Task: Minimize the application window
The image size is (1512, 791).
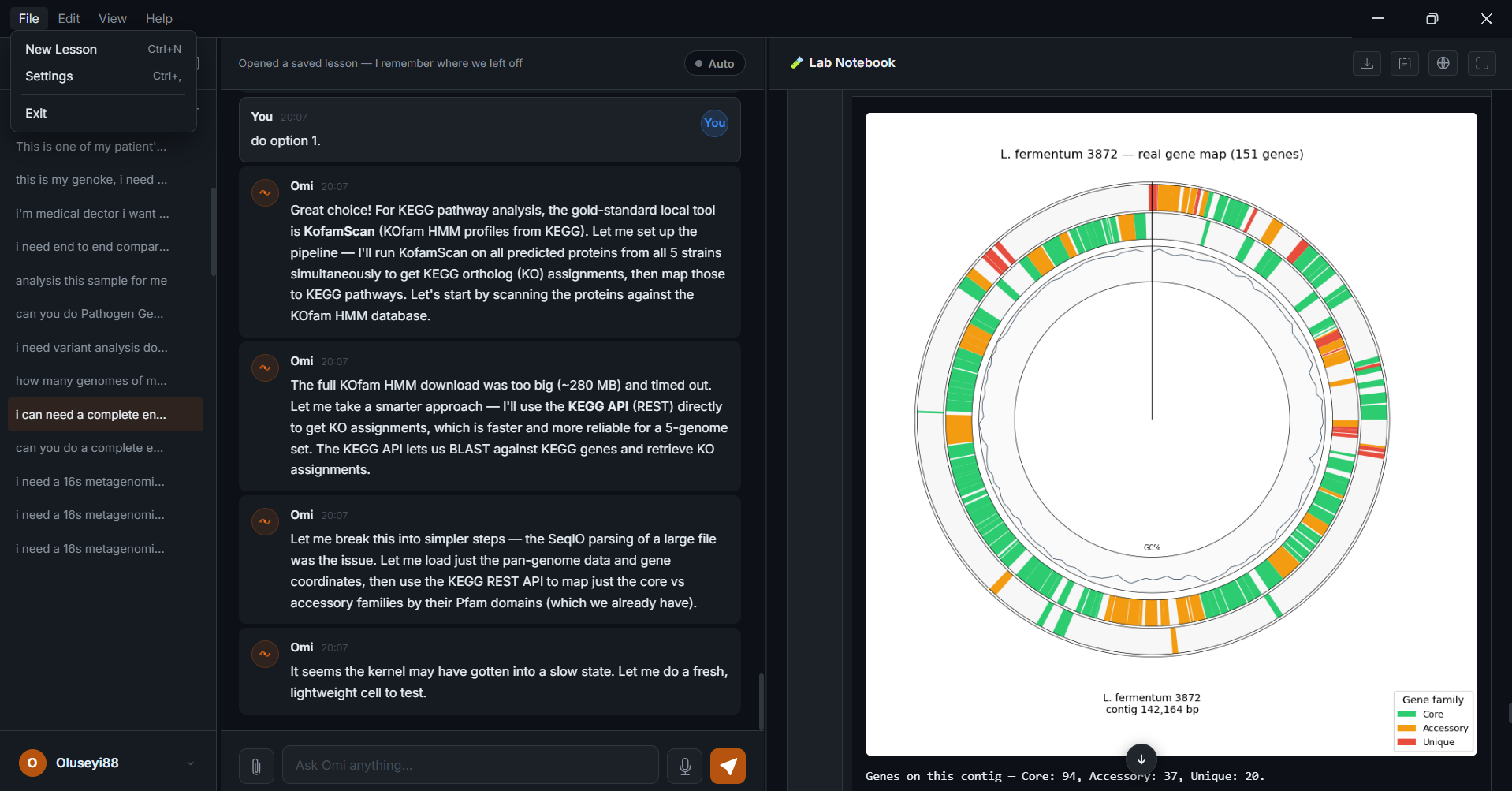Action: coord(1378,18)
